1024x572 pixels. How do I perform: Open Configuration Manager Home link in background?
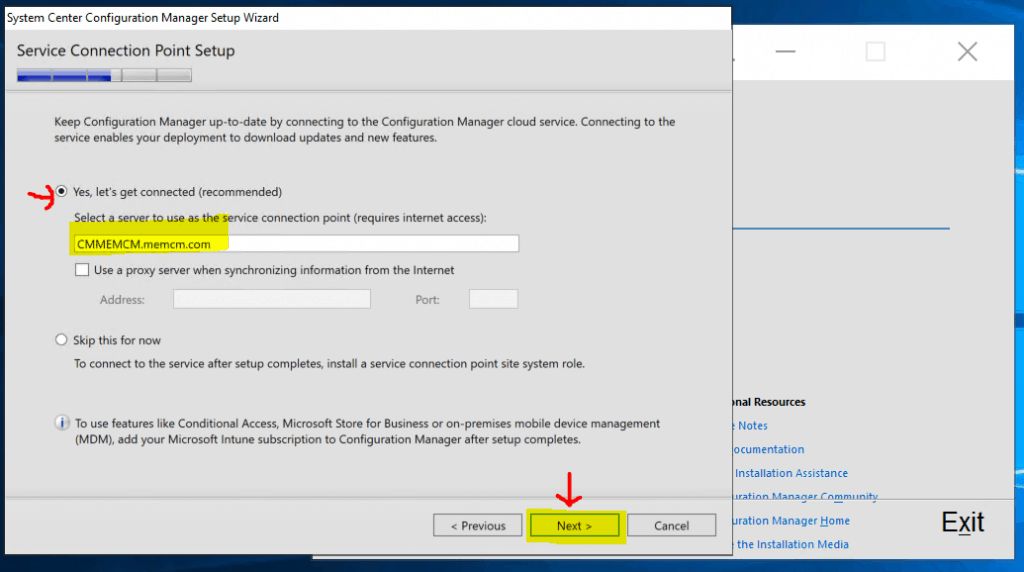(x=791, y=520)
